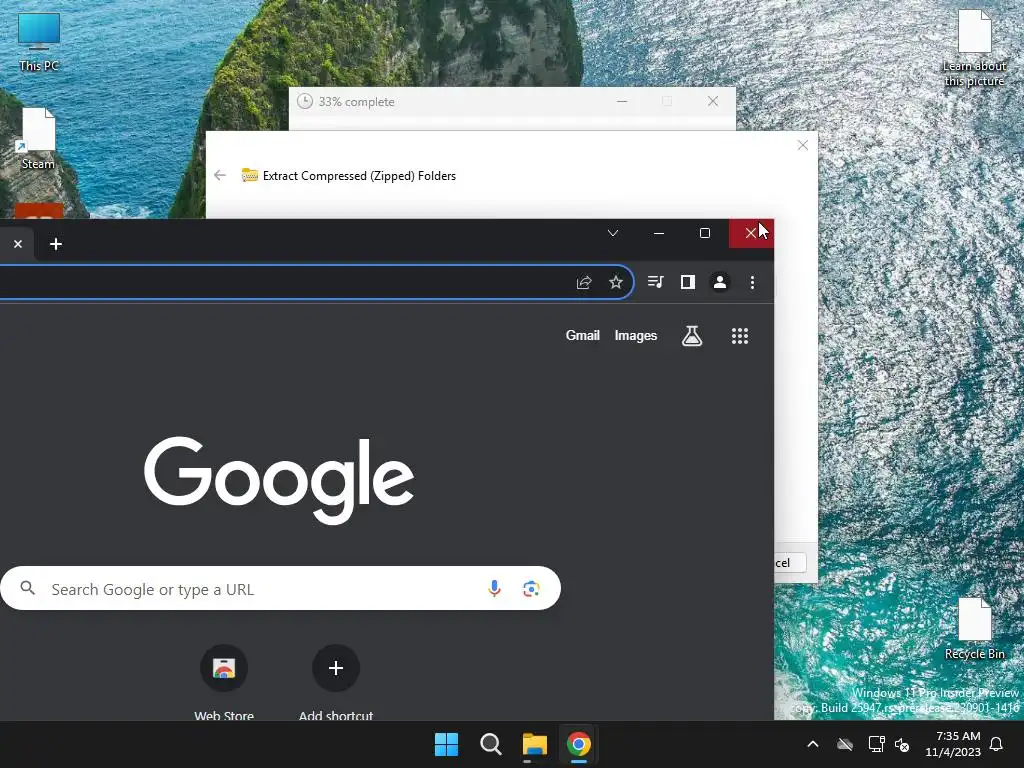Click the muted volume tray icon

(903, 744)
